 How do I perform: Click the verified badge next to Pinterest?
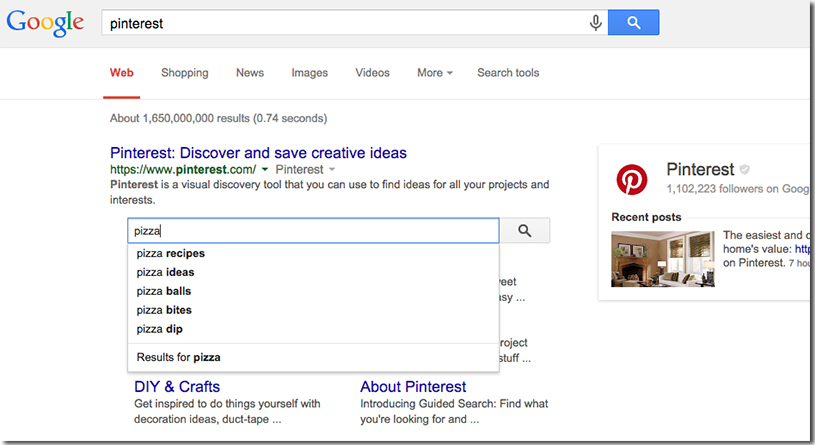tap(744, 170)
